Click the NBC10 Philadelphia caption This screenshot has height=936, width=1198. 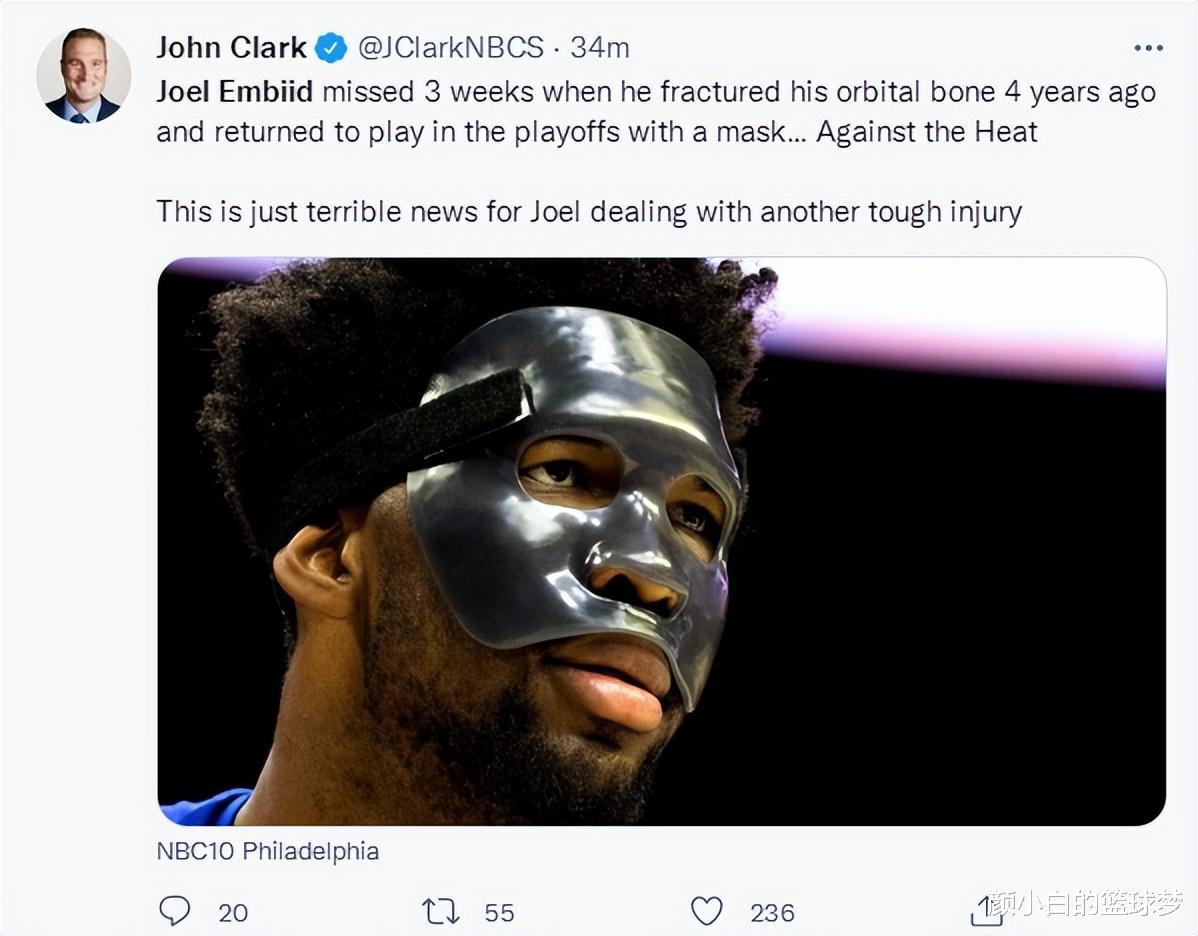(267, 850)
